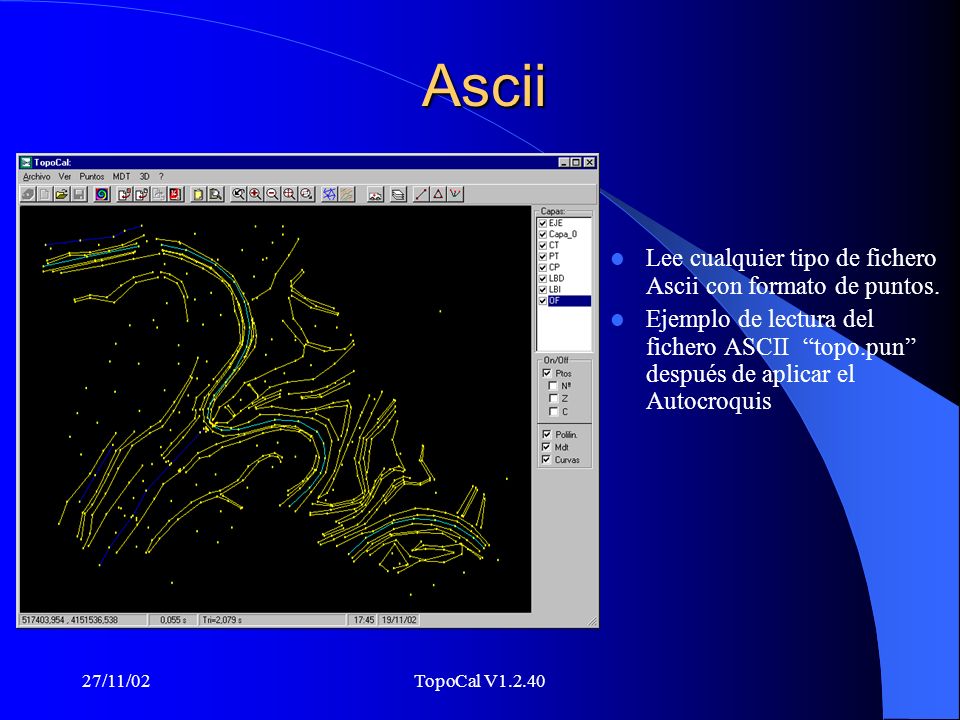Viewport: 960px width, 720px height.
Task: Minimize the TopoCal window
Action: (x=564, y=162)
